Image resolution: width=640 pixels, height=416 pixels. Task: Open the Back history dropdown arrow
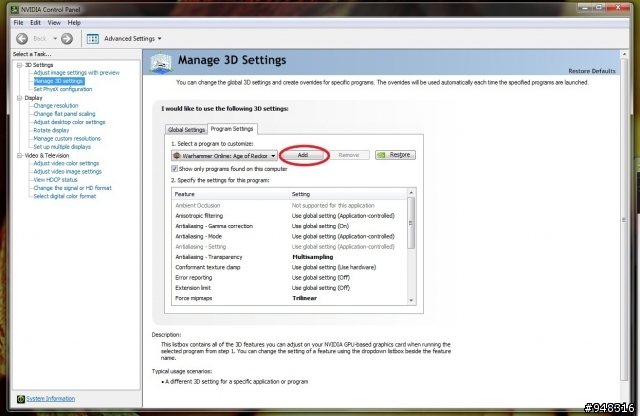click(55, 39)
